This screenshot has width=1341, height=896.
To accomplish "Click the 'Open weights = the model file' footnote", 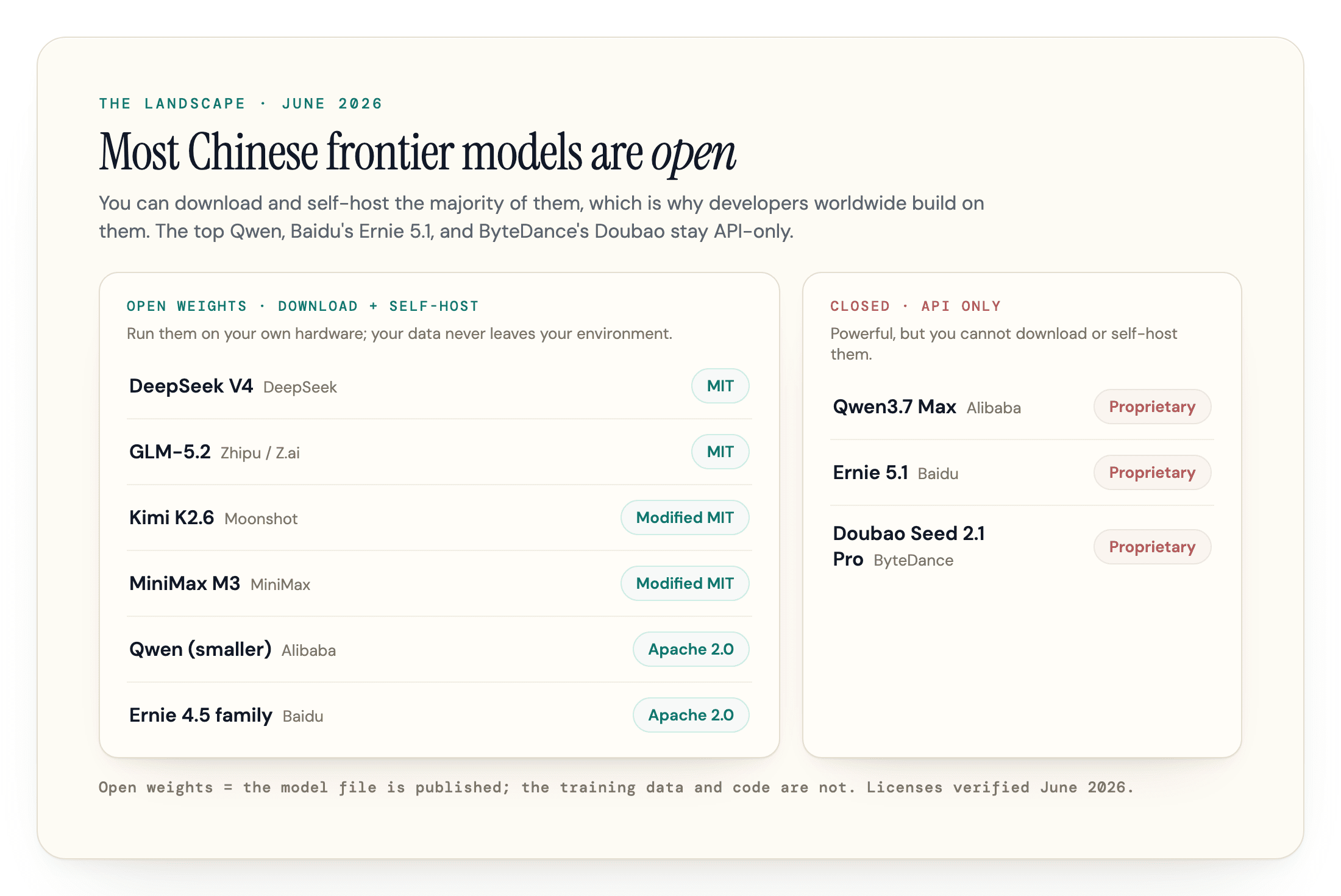I will [616, 787].
